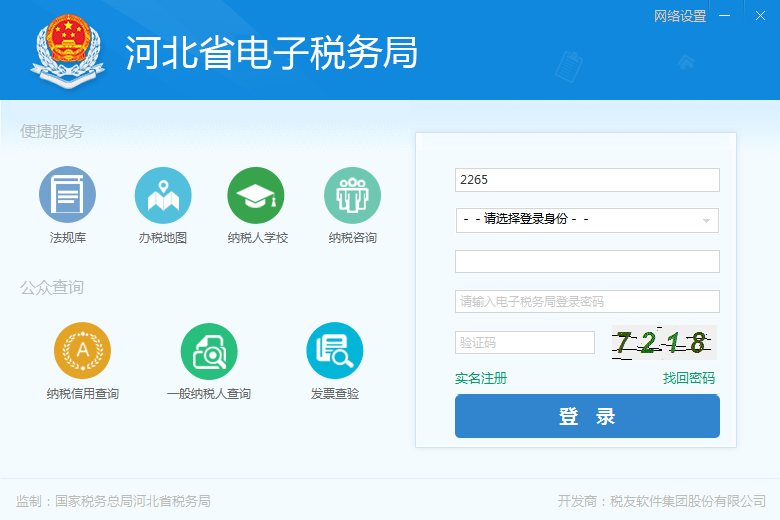Viewport: 780px width, 520px height.
Task: Click the blue 登录 login button
Action: click(x=587, y=417)
